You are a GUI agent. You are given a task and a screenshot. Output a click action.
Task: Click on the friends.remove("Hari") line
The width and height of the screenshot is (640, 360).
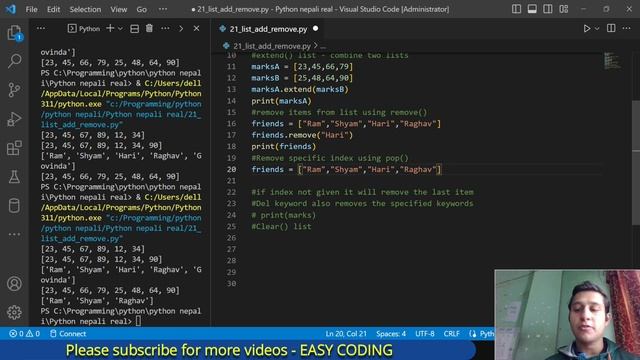pos(302,135)
